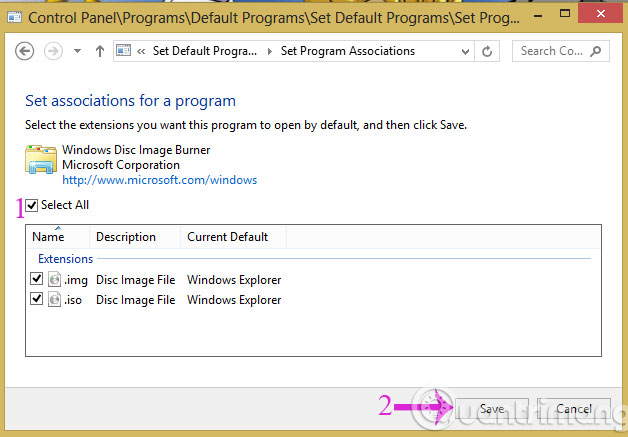
Task: Sort by the Current Default column header
Action: click(x=228, y=237)
